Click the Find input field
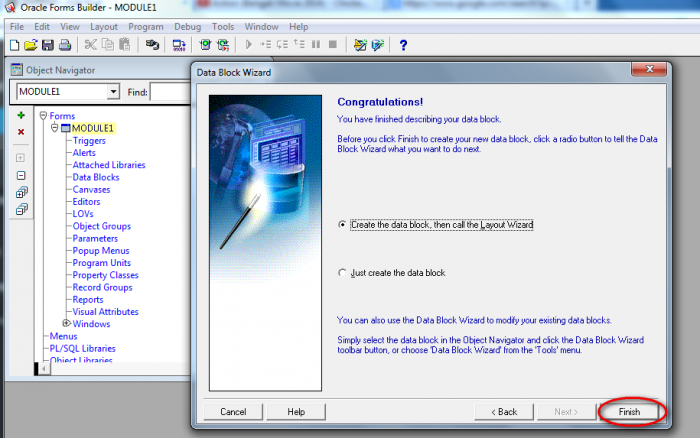Viewport: 700px width, 438px height. pyautogui.click(x=170, y=92)
